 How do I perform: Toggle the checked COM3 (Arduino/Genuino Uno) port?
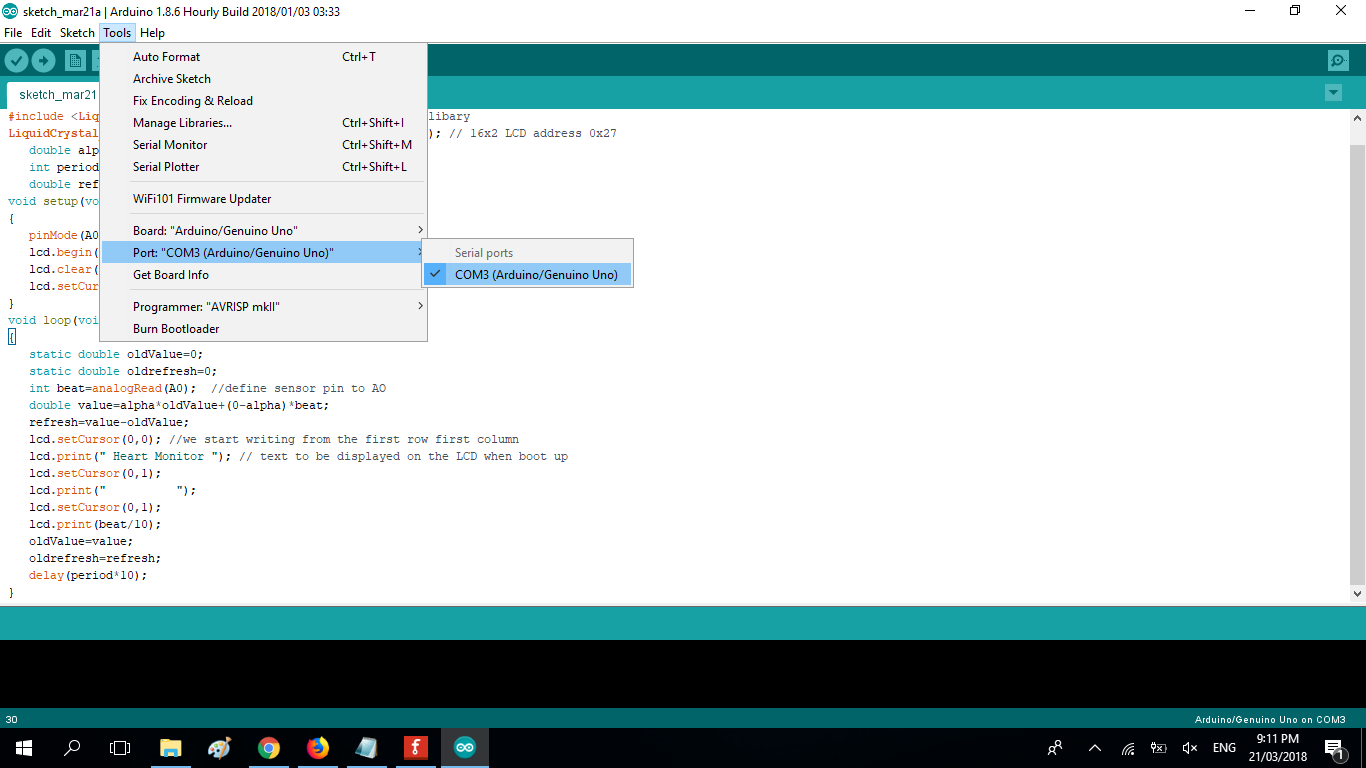tap(527, 275)
